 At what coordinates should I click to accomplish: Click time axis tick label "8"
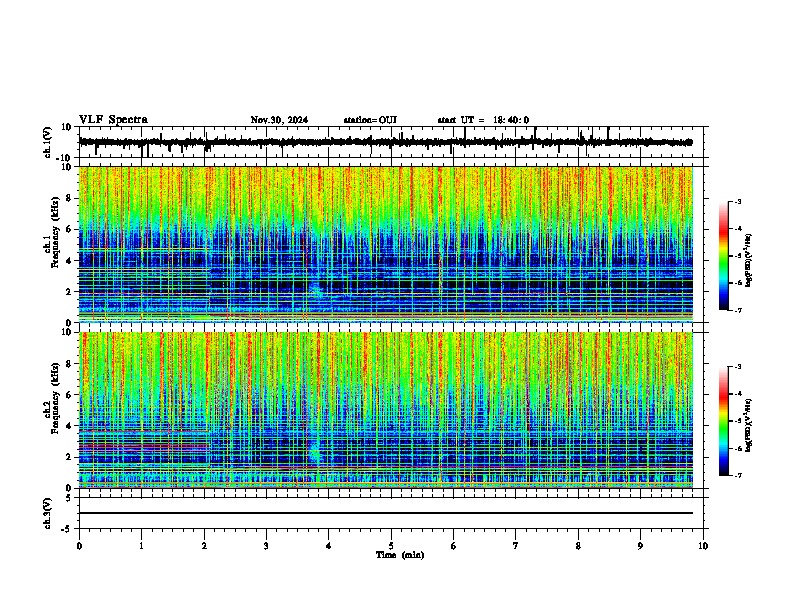click(578, 546)
